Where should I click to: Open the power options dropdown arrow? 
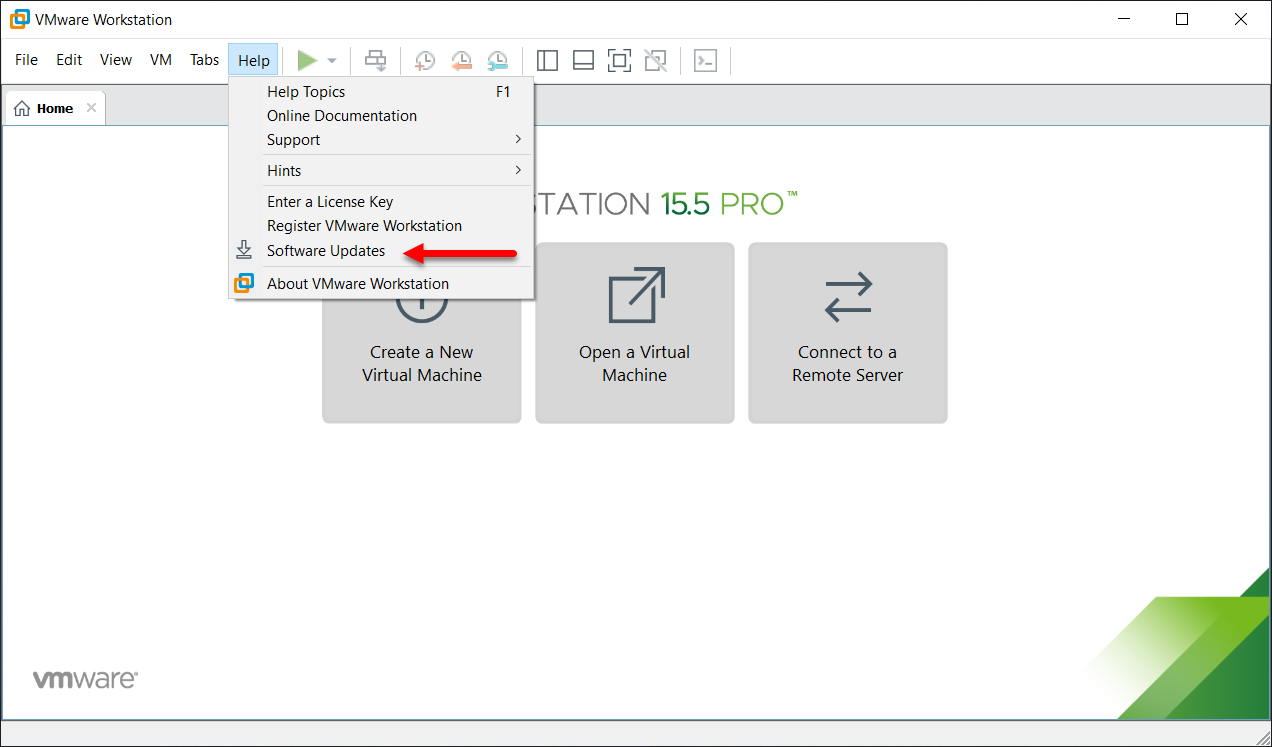[332, 61]
